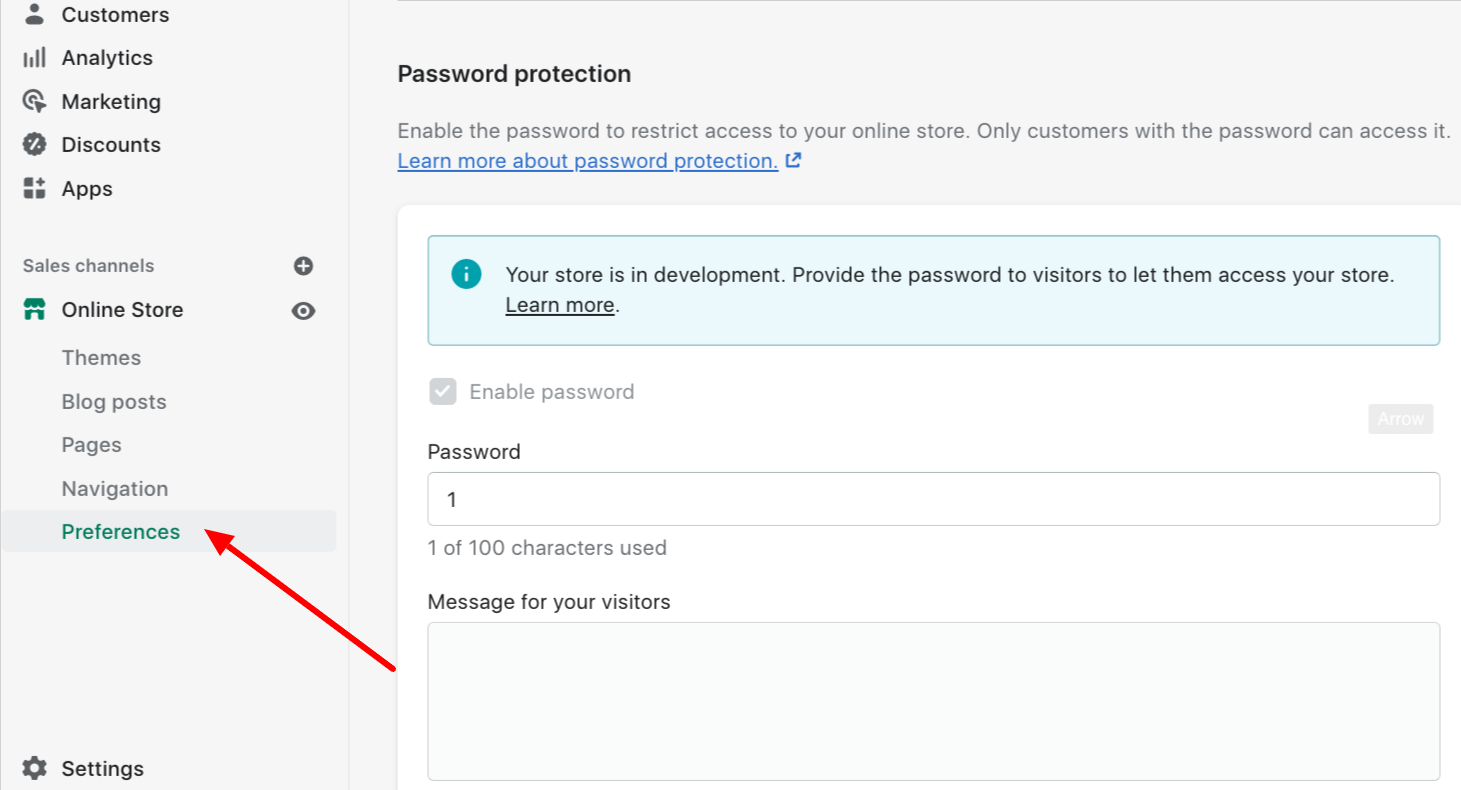Viewport: 1461px width, 790px height.
Task: Add sales channel with plus icon
Action: click(x=304, y=266)
